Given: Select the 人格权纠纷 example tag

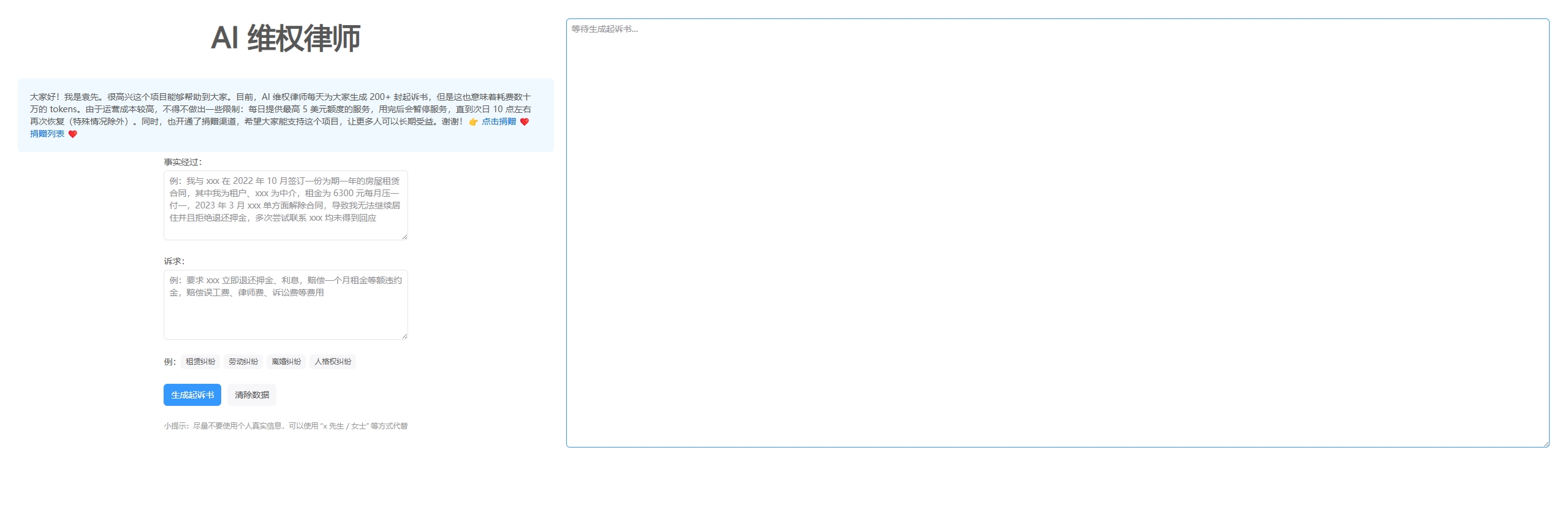Looking at the screenshot, I should coord(333,362).
